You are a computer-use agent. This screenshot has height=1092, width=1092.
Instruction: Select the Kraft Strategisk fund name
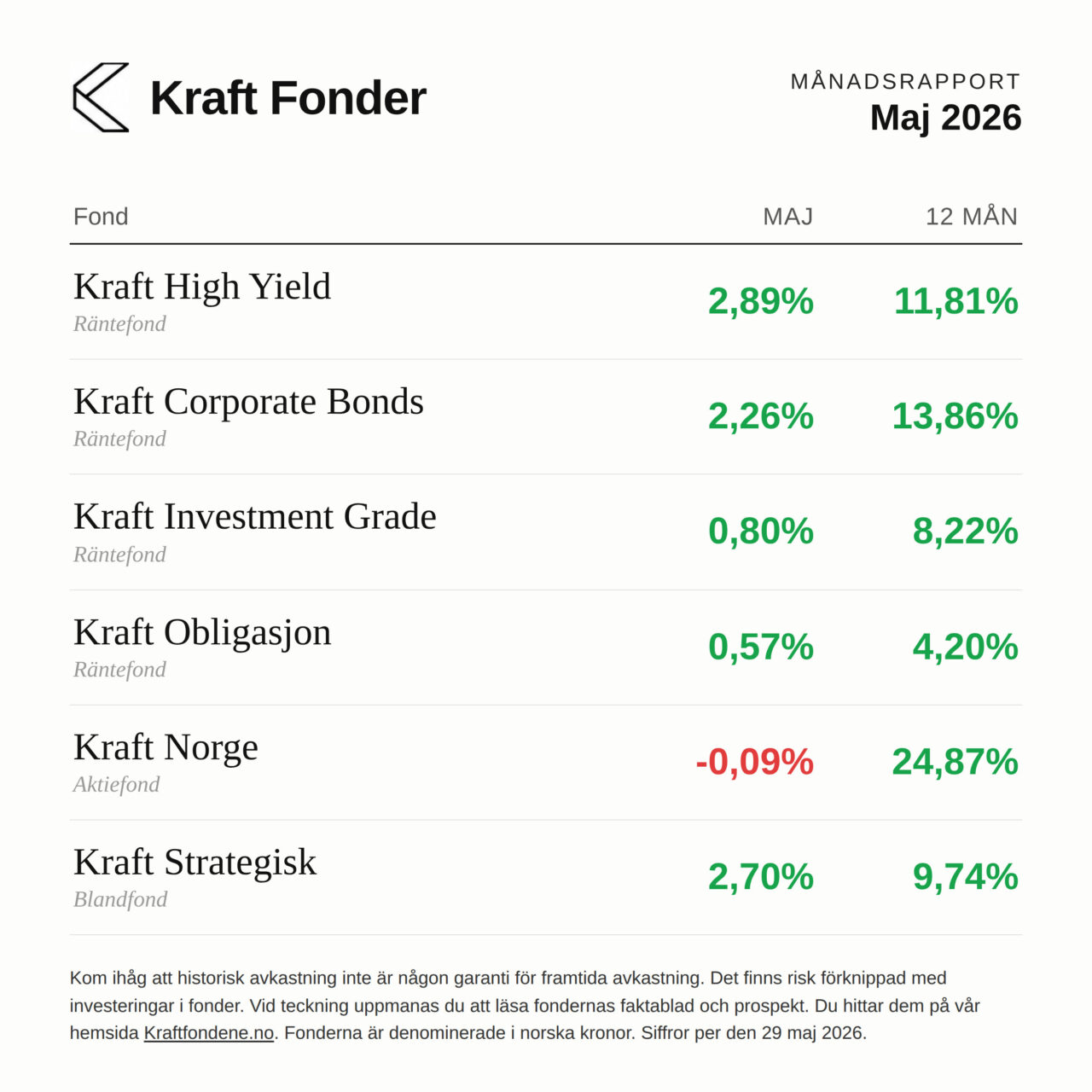[195, 863]
